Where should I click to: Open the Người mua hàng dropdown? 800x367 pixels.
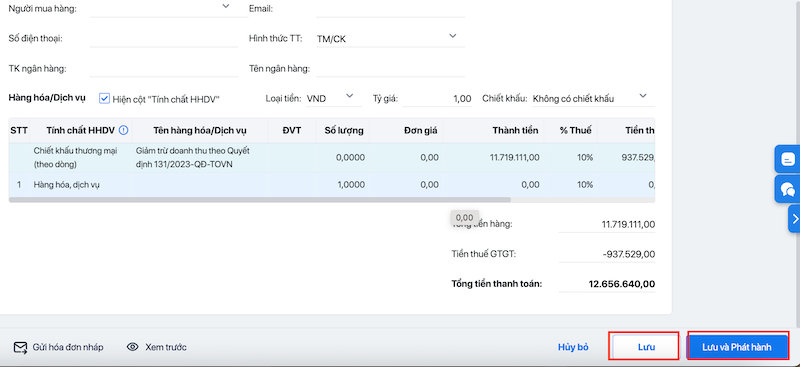coord(226,6)
